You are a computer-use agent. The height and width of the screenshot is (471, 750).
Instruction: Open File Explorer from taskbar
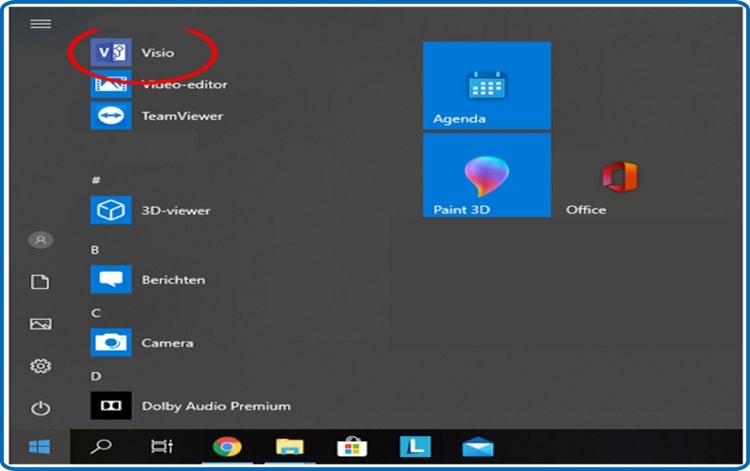pos(289,447)
